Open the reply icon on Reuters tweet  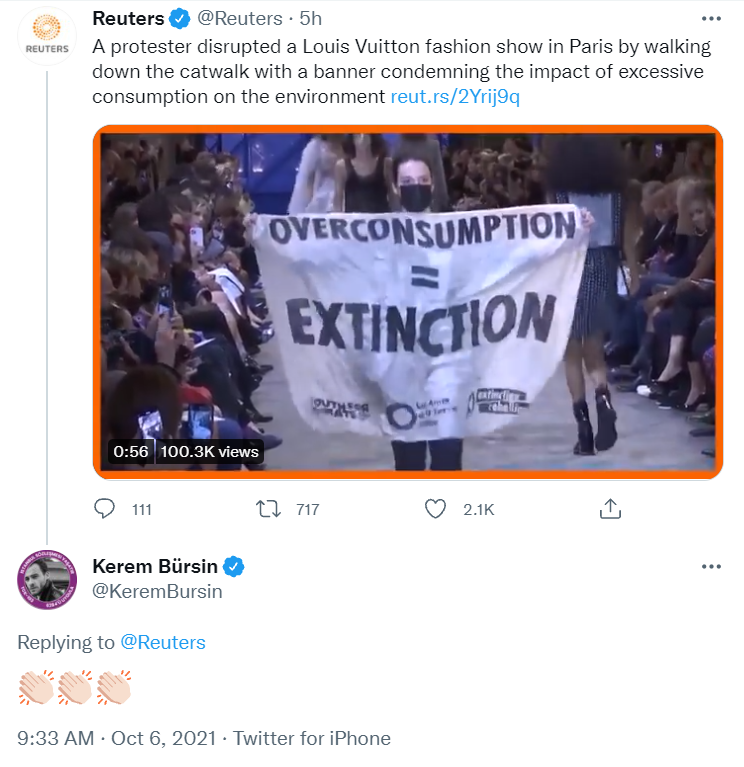pos(104,509)
